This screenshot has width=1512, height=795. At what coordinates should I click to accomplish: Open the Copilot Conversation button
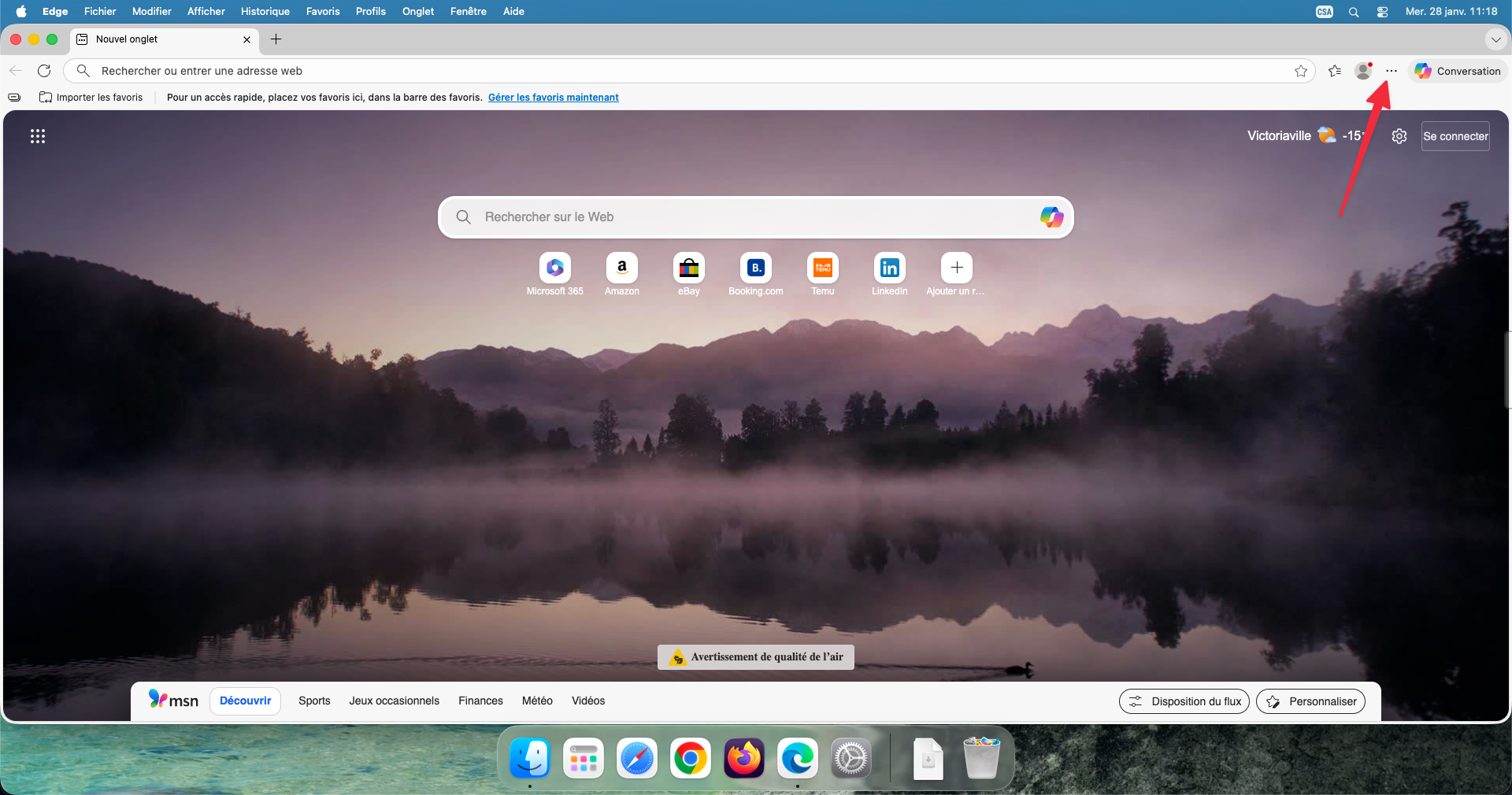point(1458,71)
